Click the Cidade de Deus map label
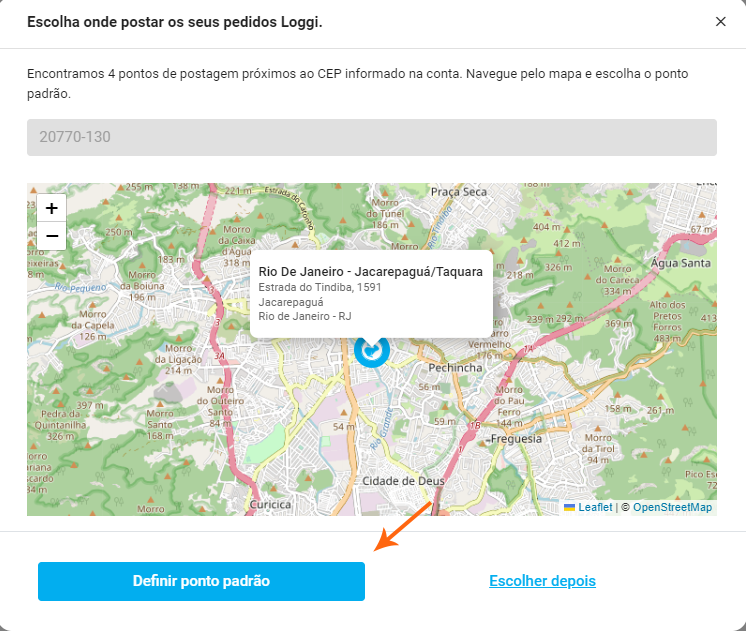 tap(403, 481)
